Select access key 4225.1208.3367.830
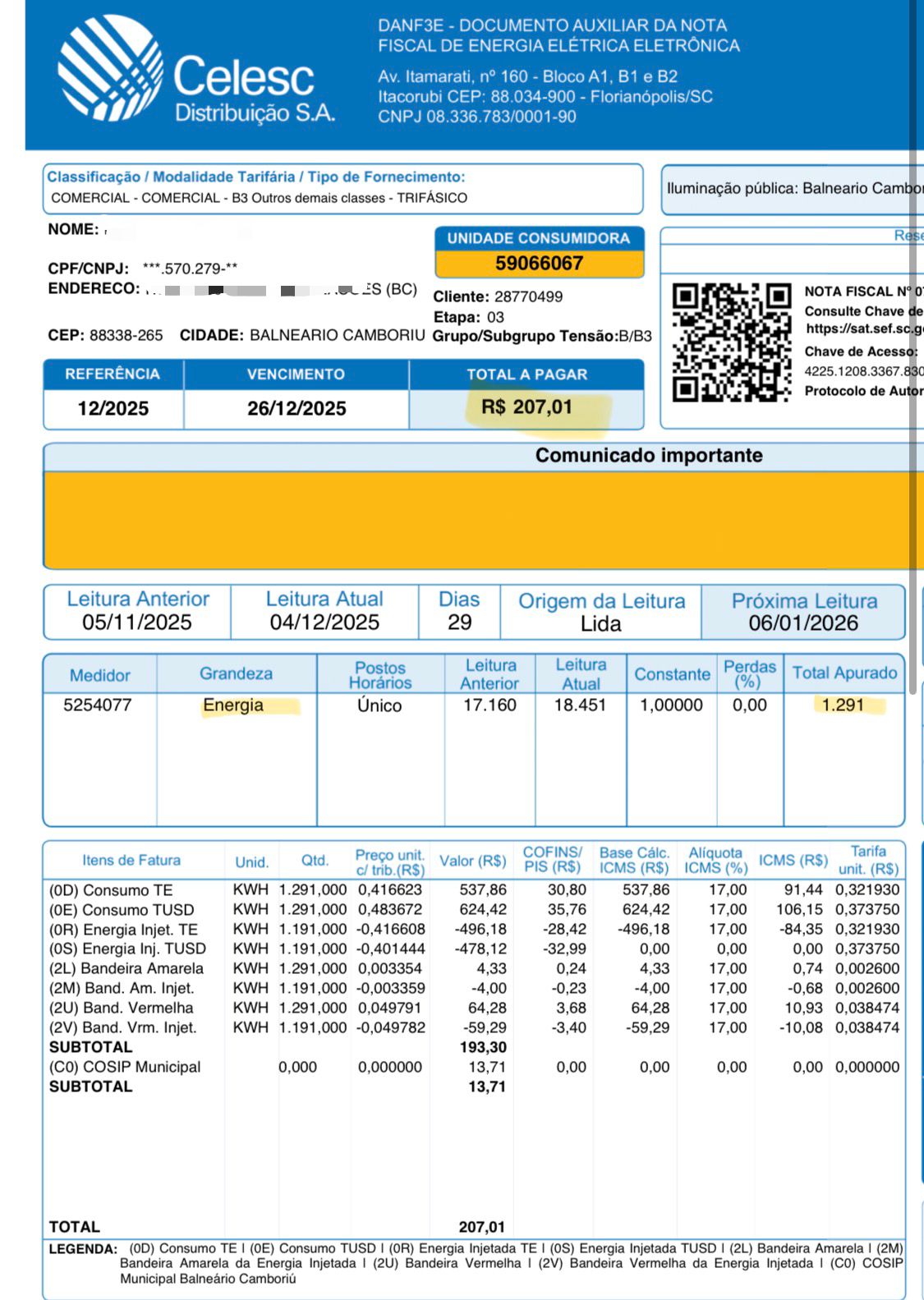 [x=864, y=371]
